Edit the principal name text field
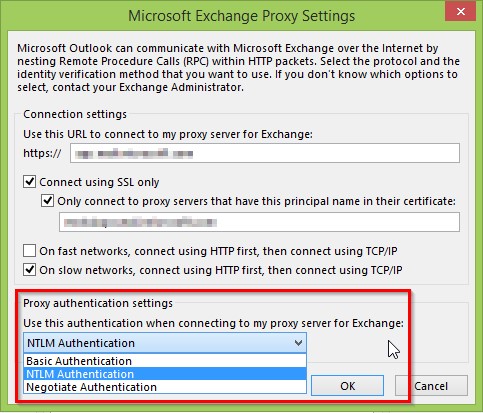This screenshot has width=483, height=413. pyautogui.click(x=259, y=222)
